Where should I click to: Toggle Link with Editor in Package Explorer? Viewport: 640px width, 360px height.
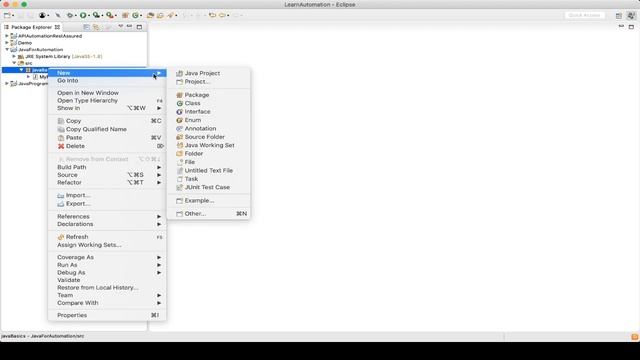[96, 27]
